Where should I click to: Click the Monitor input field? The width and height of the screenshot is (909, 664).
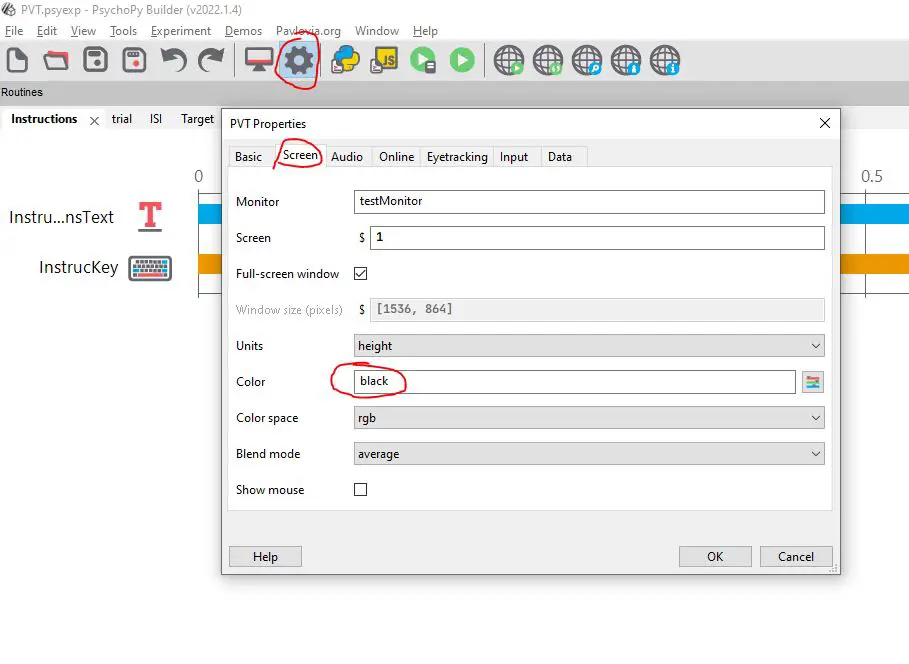[x=589, y=202]
